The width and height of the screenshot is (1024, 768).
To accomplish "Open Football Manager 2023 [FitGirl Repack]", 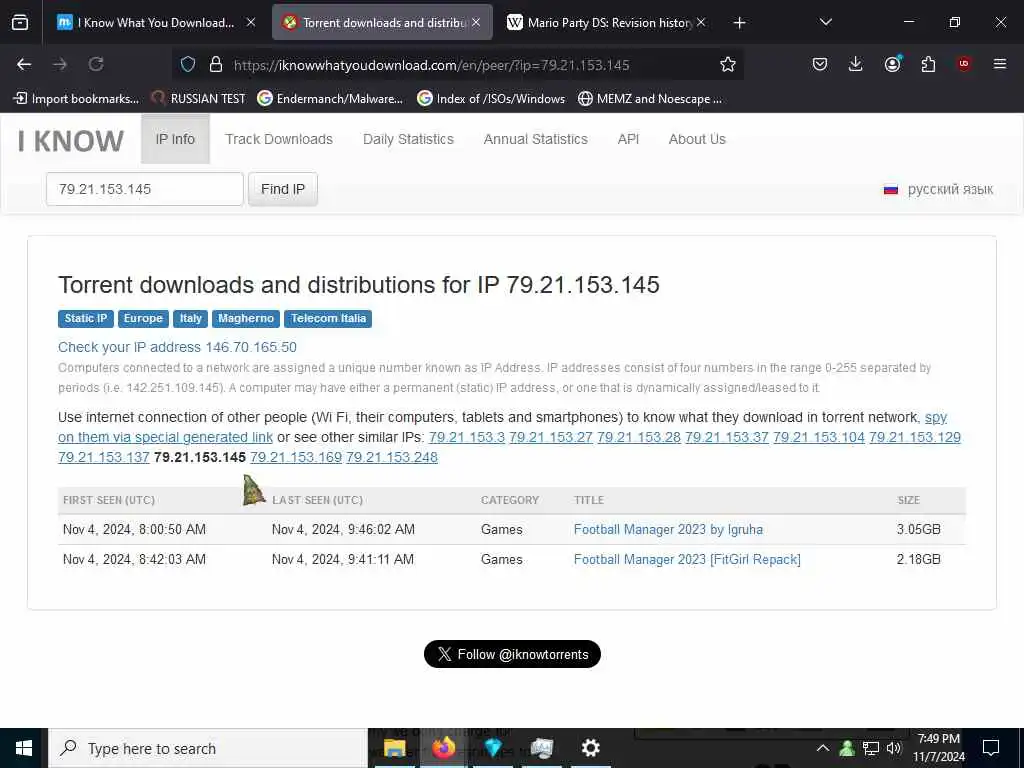I will click(x=687, y=559).
